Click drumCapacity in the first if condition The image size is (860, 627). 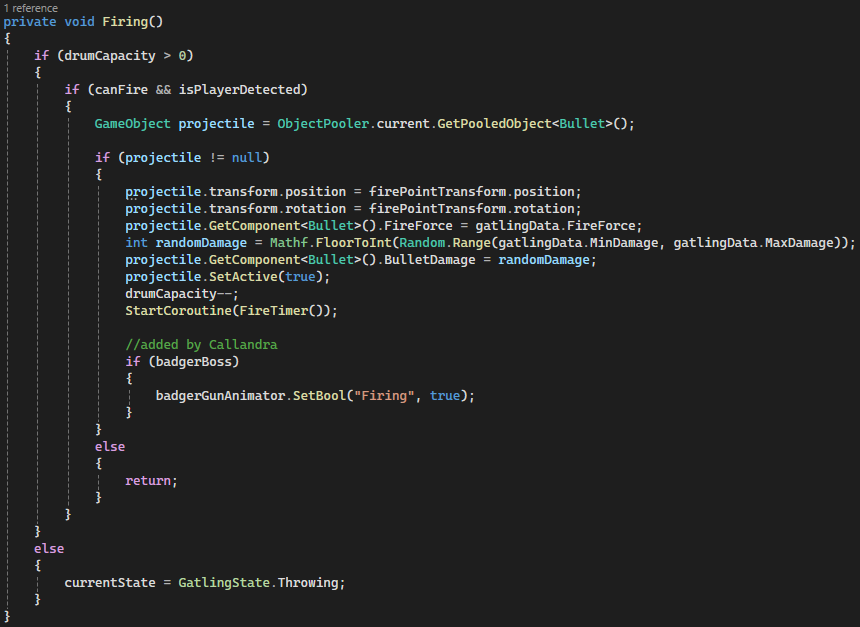(x=110, y=56)
